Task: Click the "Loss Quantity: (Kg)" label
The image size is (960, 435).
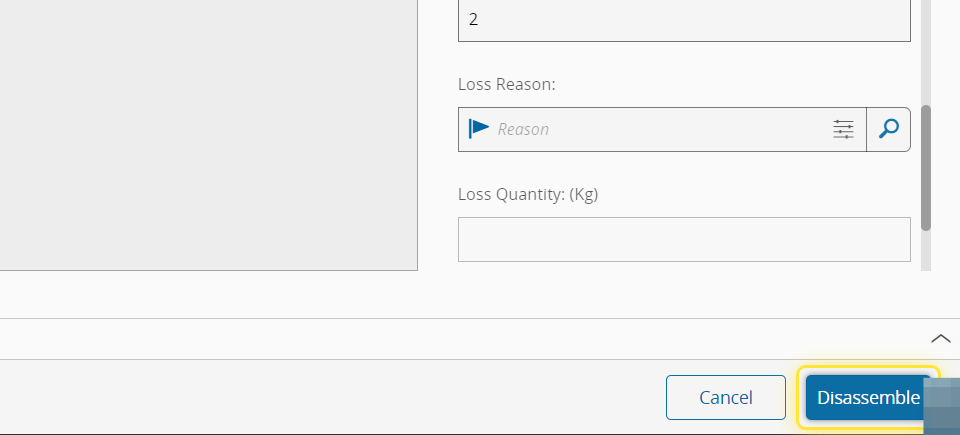Action: coord(527,194)
